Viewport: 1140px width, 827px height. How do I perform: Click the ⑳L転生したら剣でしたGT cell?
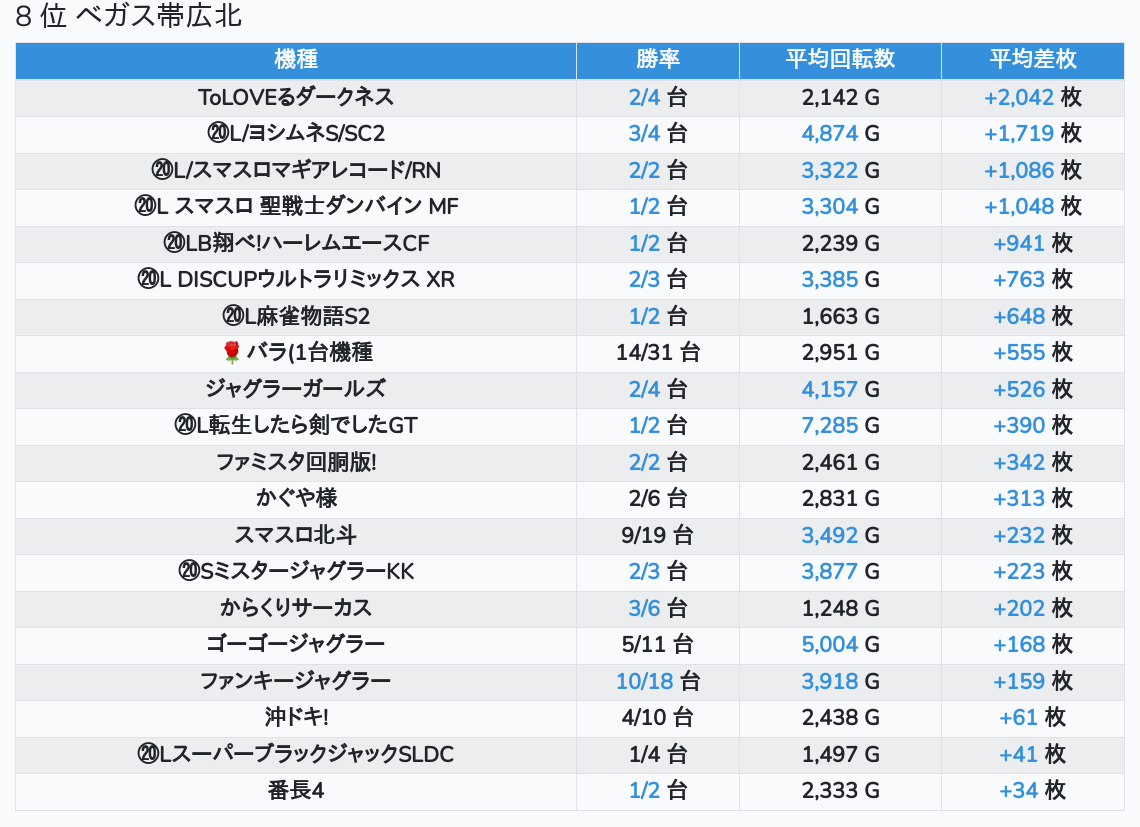tap(296, 426)
